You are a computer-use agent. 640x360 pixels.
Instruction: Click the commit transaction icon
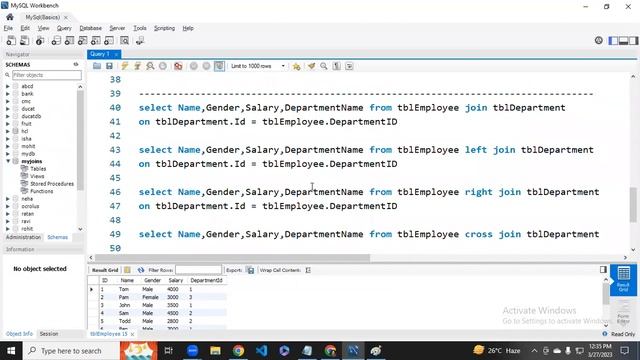click(193, 66)
